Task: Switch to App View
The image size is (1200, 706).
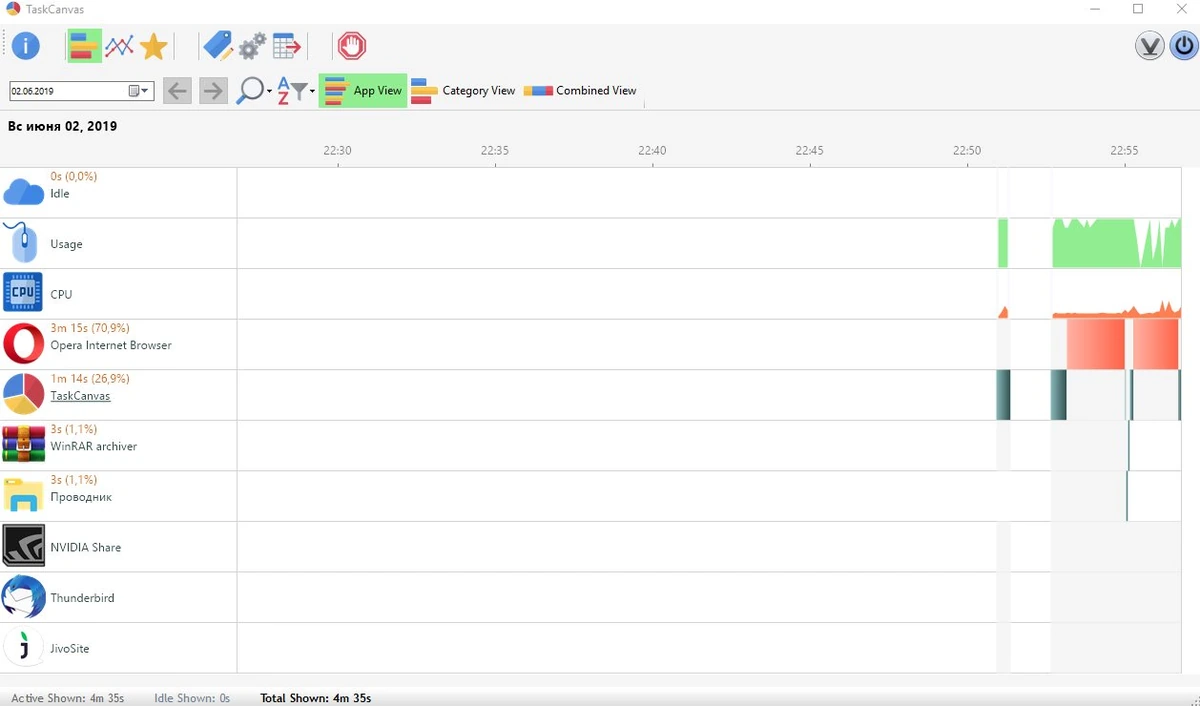Action: (363, 91)
